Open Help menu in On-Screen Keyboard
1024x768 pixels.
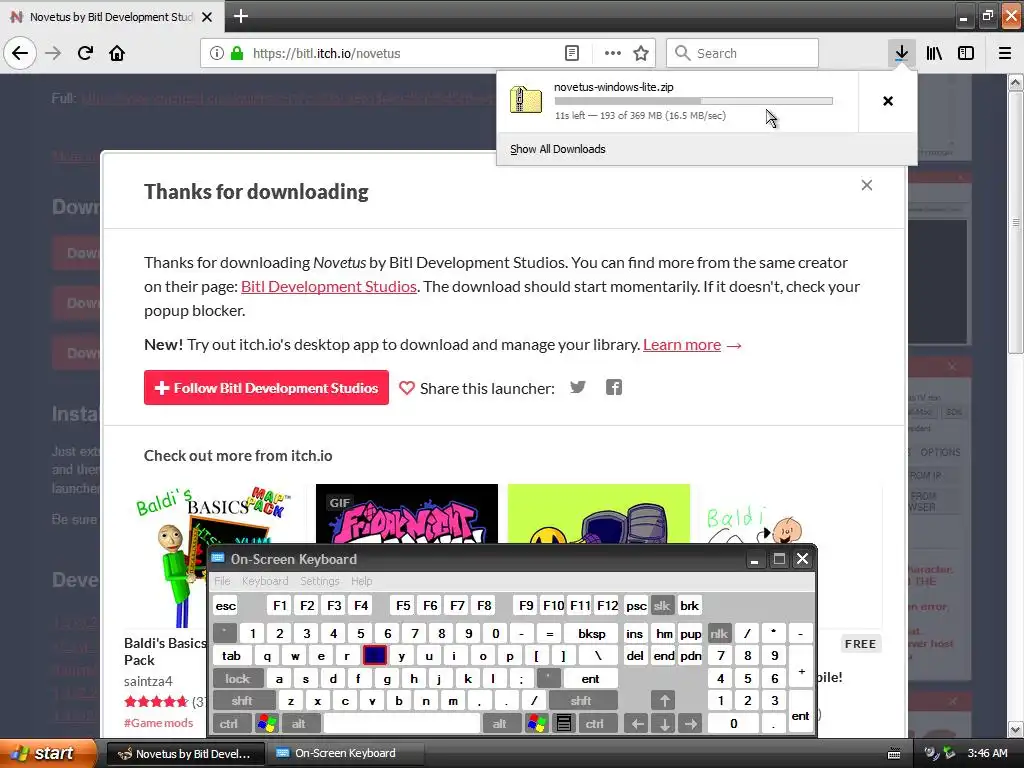tap(361, 581)
